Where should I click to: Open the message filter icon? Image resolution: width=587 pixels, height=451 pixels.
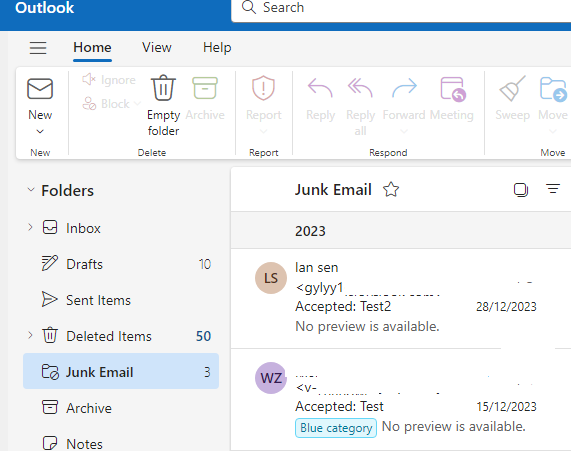pos(553,189)
